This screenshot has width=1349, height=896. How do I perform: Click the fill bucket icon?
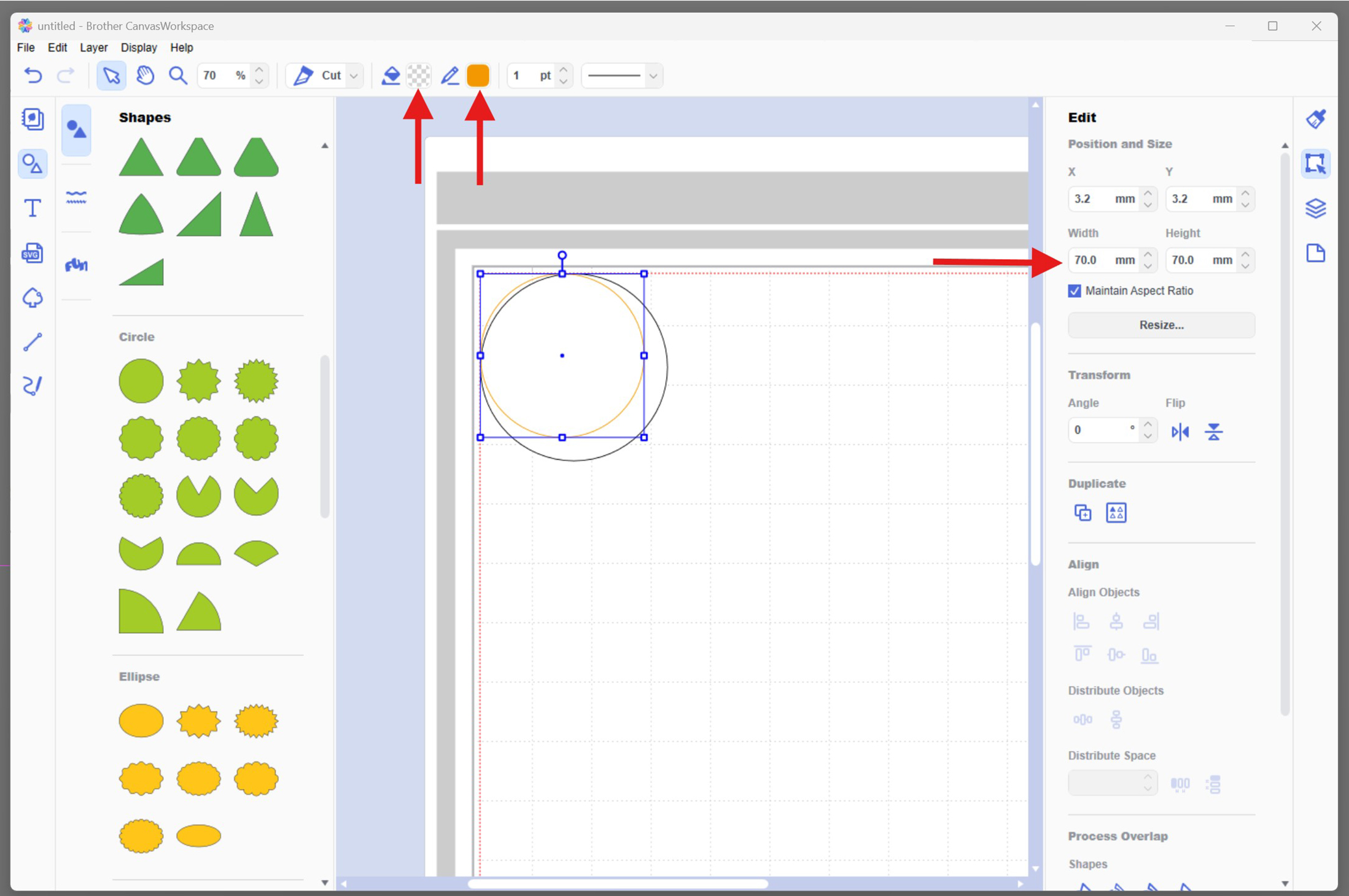coord(391,76)
